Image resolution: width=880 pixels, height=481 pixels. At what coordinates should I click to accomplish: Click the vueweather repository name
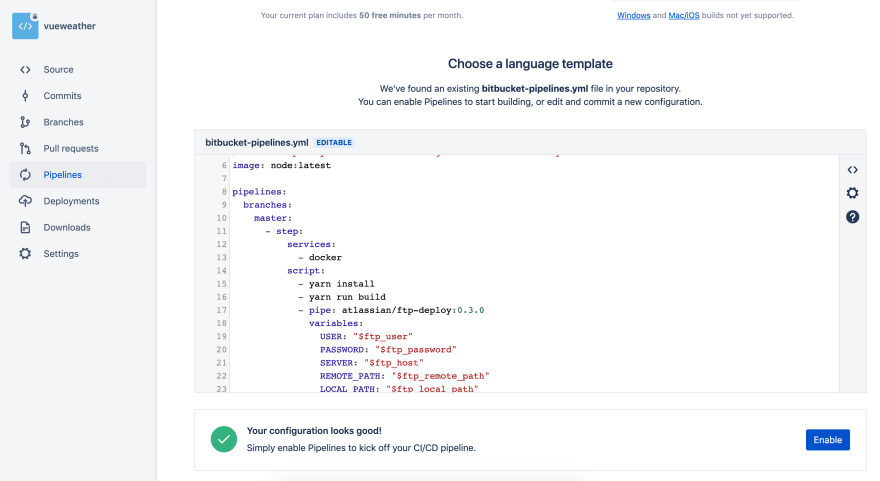(70, 26)
